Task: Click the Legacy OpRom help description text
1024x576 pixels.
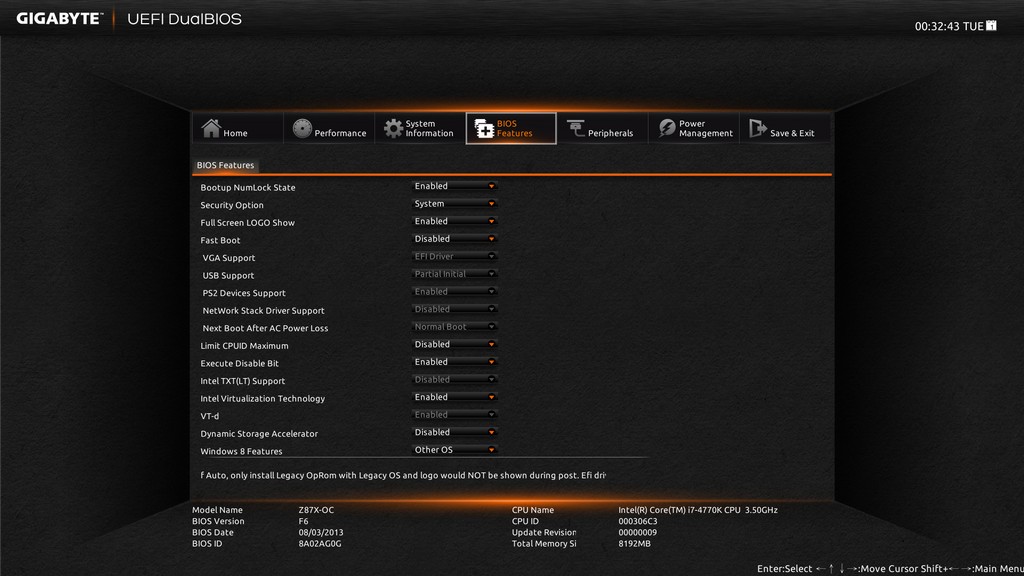Action: tap(403, 475)
